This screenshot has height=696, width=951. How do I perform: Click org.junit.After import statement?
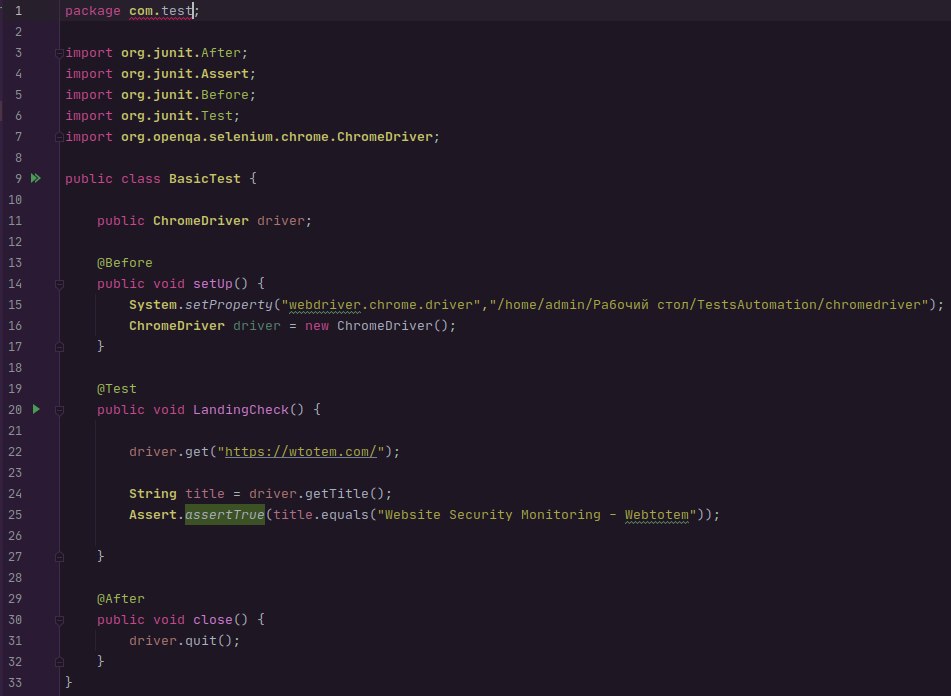156,53
